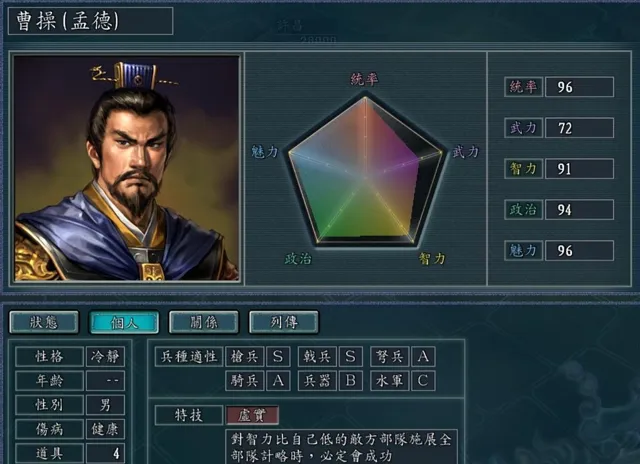Viewport: 640px width, 464px height.
Task: Open the 狀態 status tab
Action: (44, 322)
